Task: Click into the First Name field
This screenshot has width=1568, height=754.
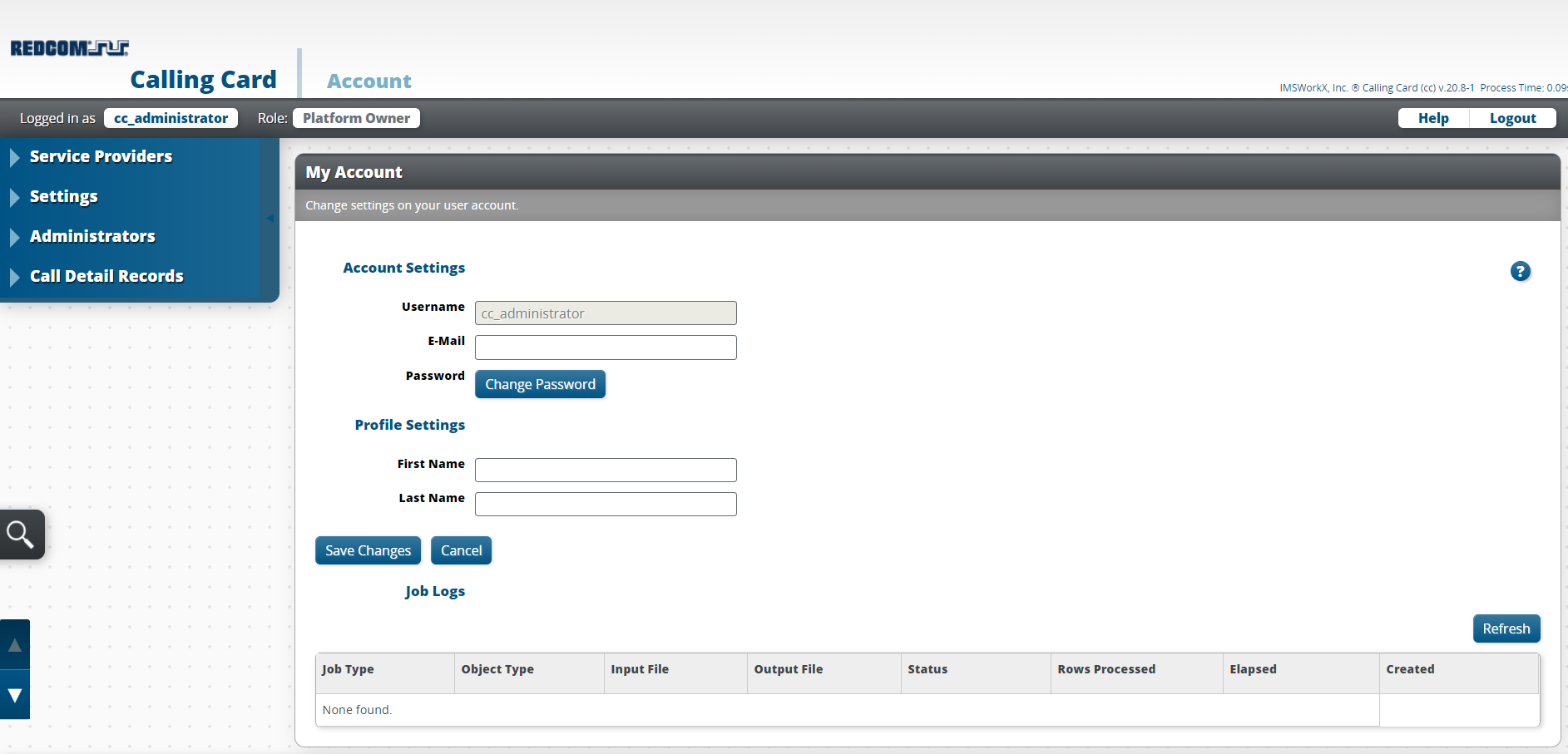Action: [606, 471]
